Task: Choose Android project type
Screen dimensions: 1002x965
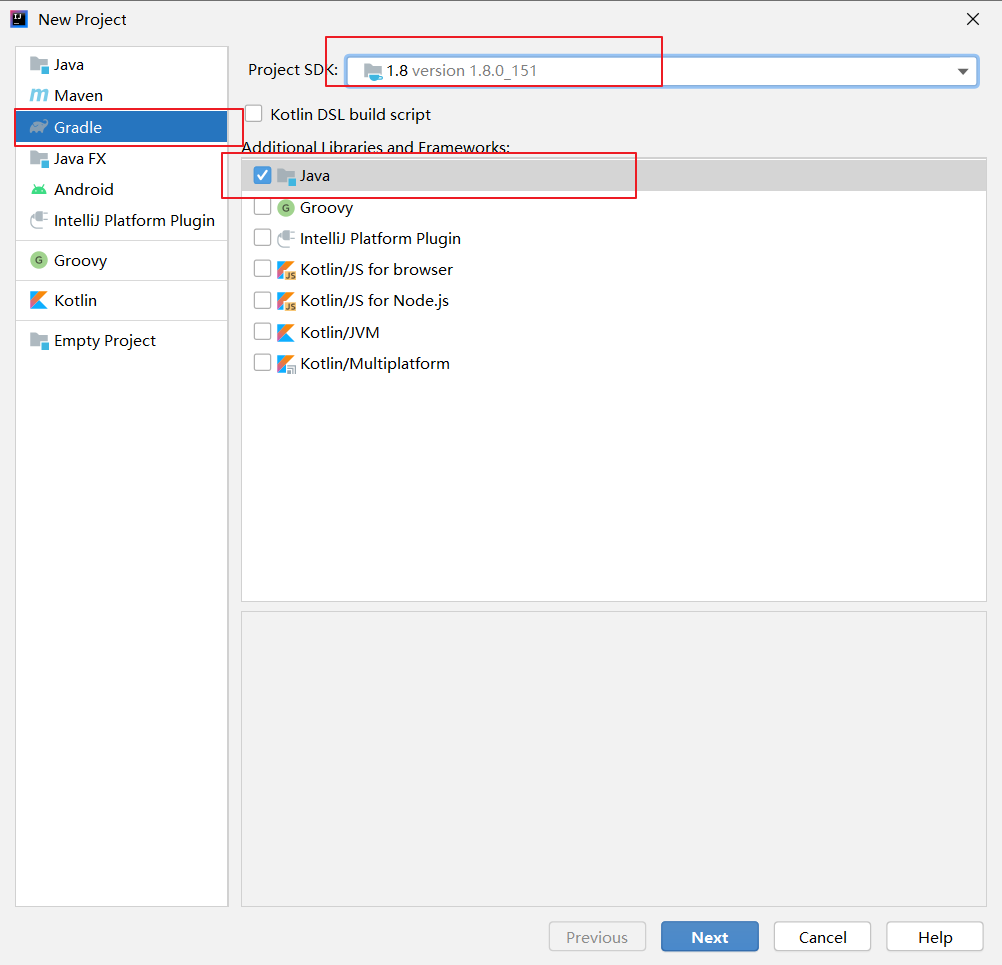Action: coord(121,189)
